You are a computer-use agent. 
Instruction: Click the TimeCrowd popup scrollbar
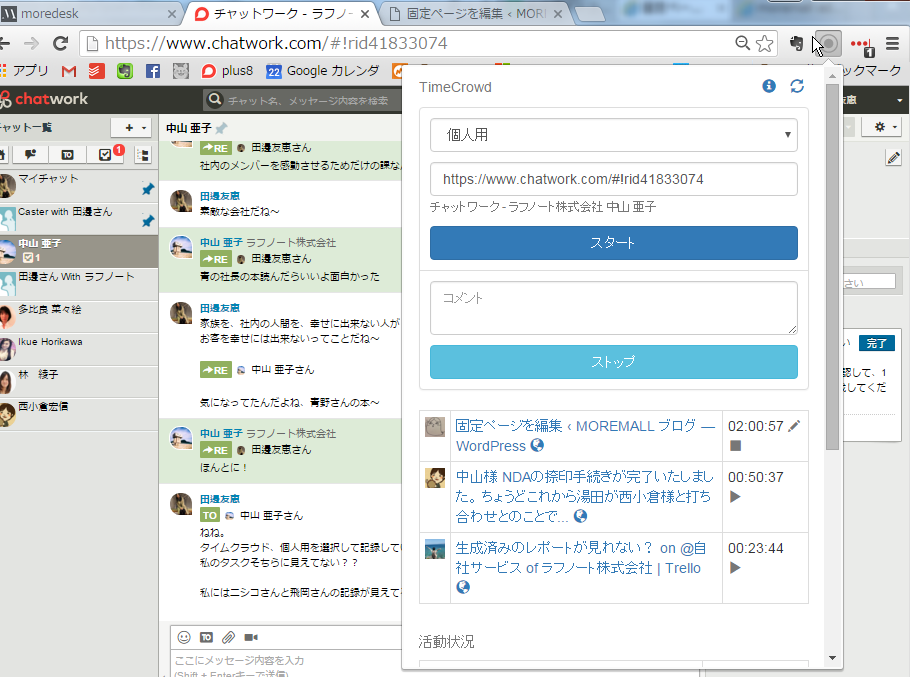coord(832,267)
